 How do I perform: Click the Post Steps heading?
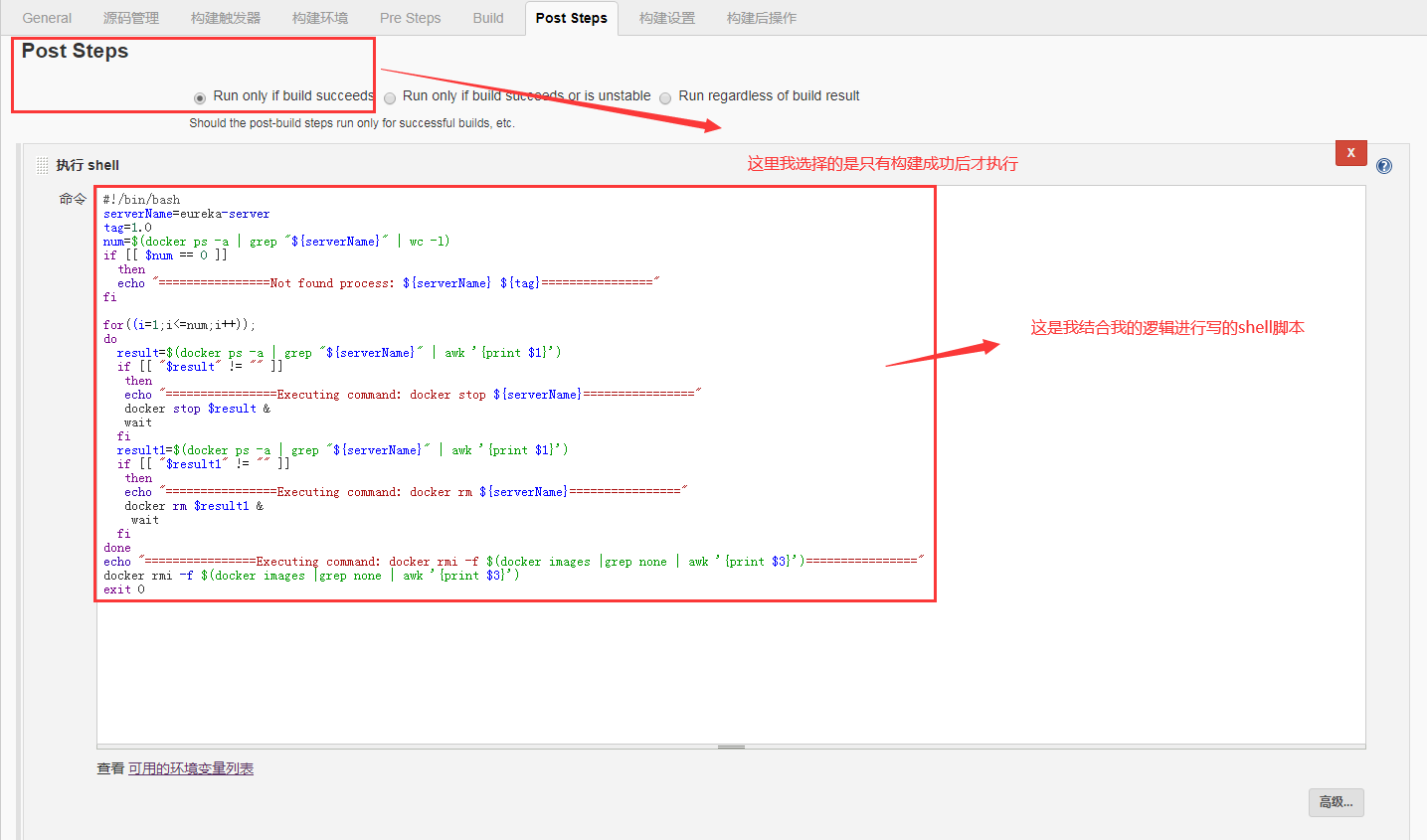click(x=75, y=51)
